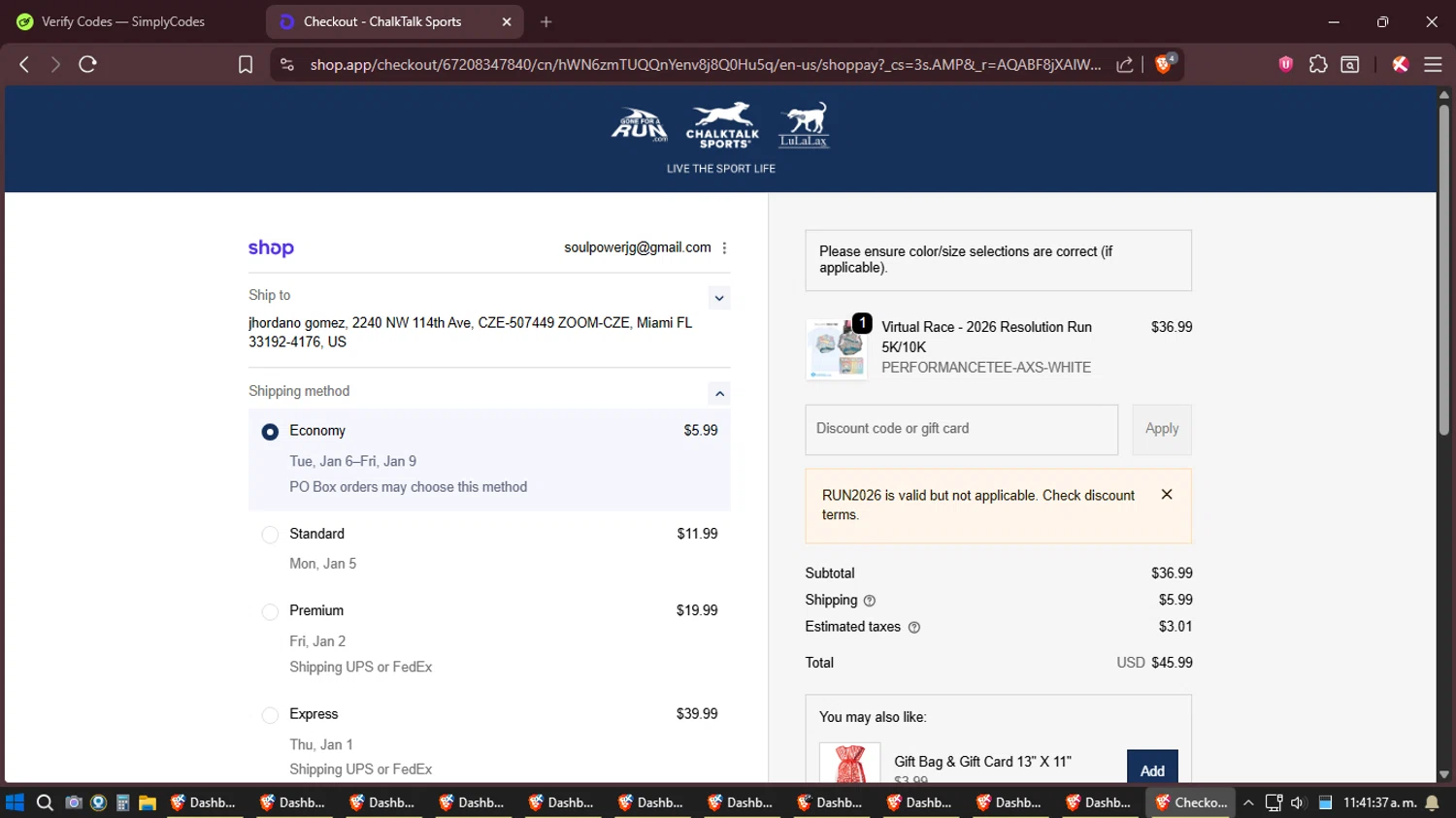
Task: Click the browser address bar URL
Action: pyautogui.click(x=706, y=64)
